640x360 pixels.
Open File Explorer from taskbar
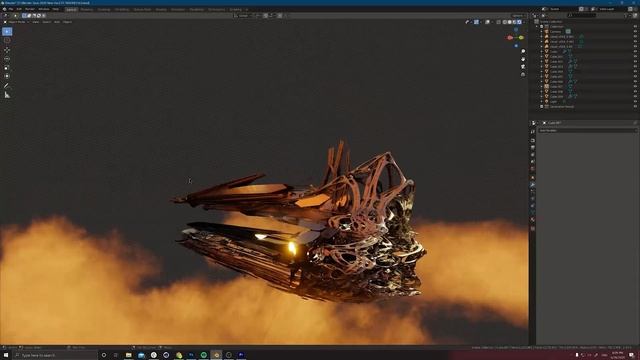click(129, 355)
